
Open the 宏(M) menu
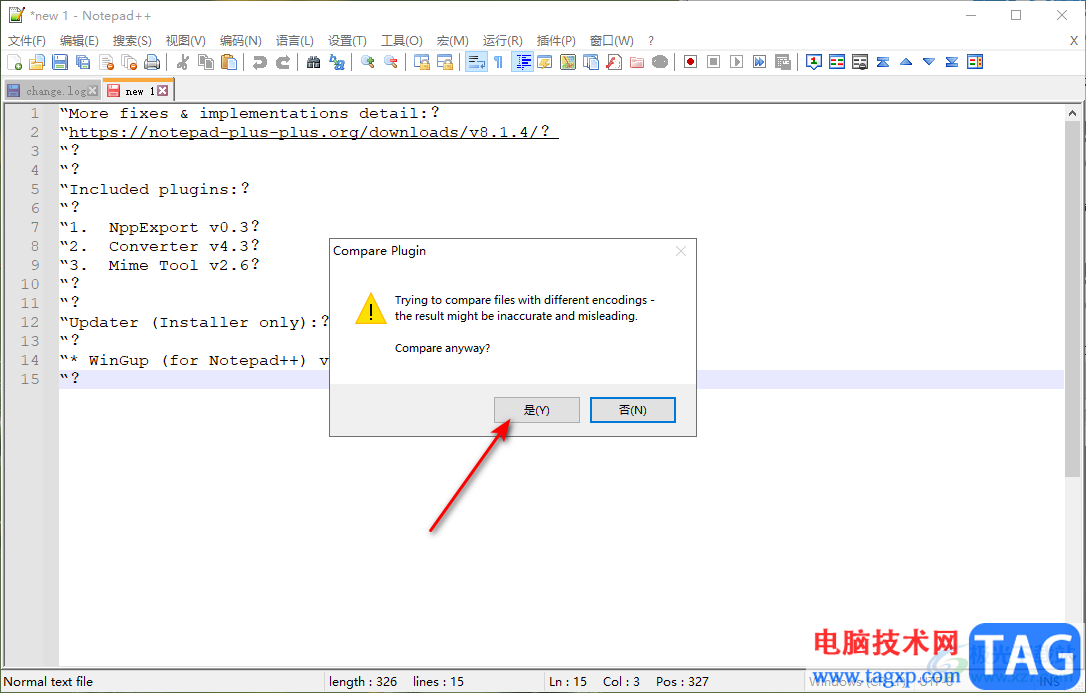452,41
